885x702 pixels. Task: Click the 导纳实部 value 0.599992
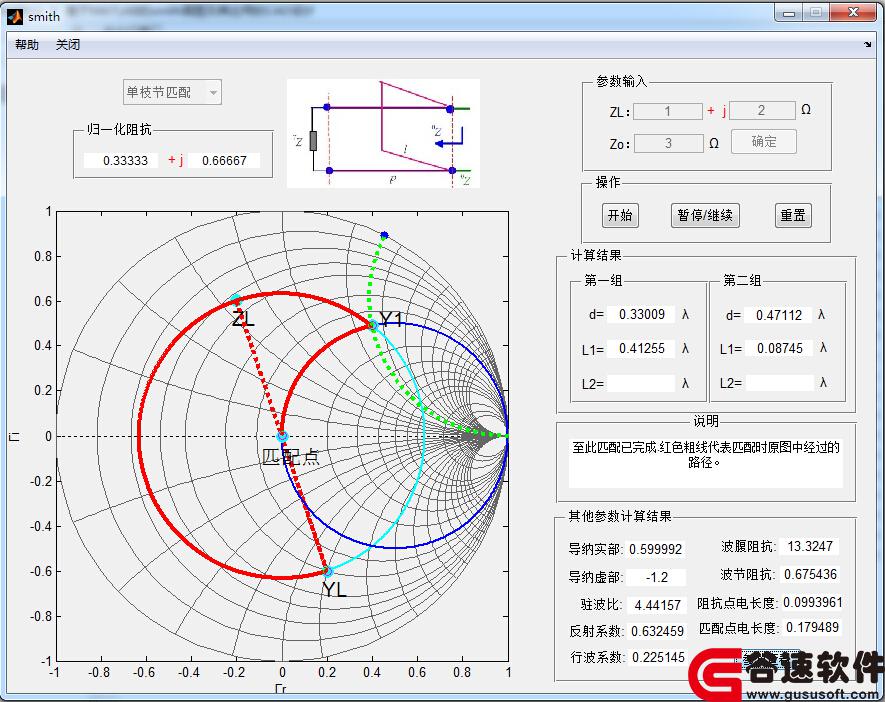[x=655, y=549]
